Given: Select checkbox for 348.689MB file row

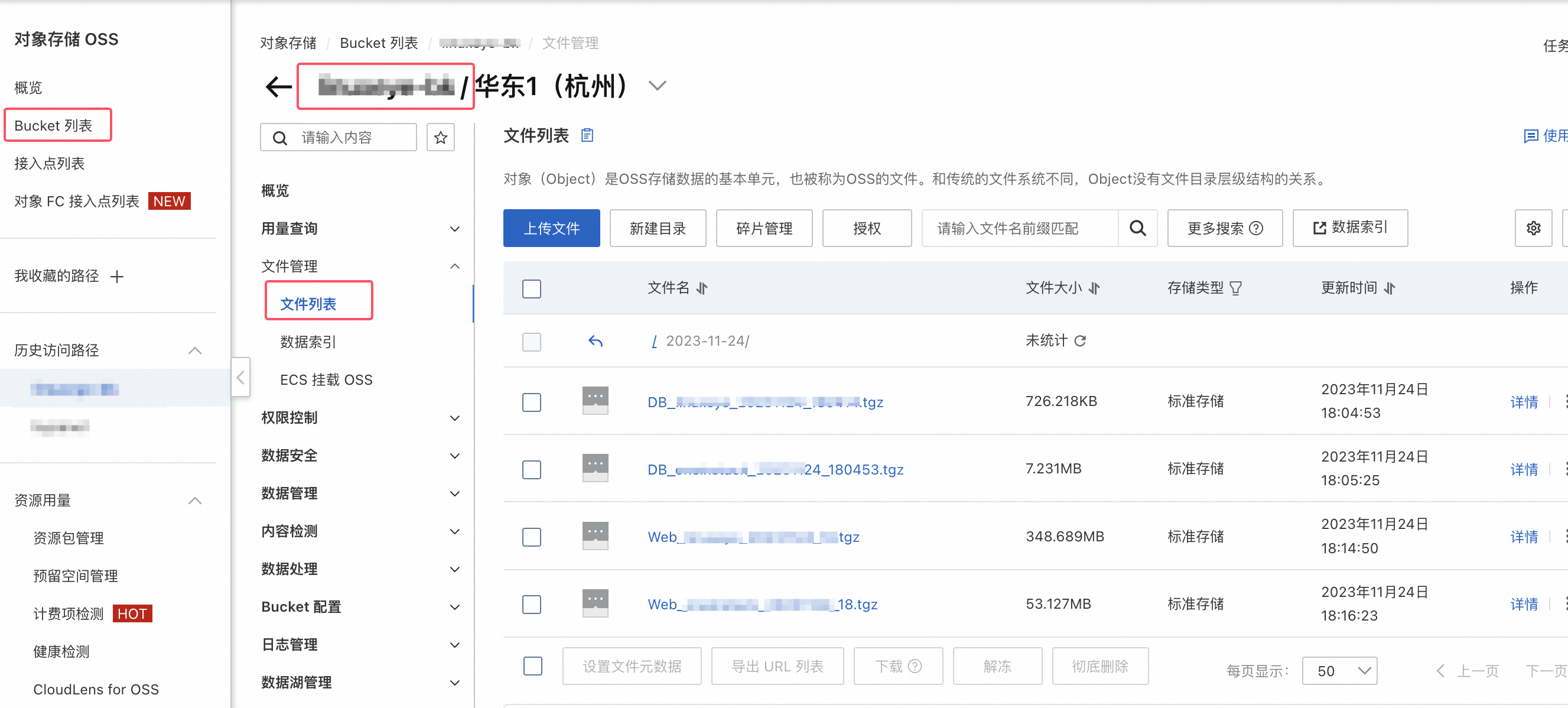Looking at the screenshot, I should coord(531,537).
